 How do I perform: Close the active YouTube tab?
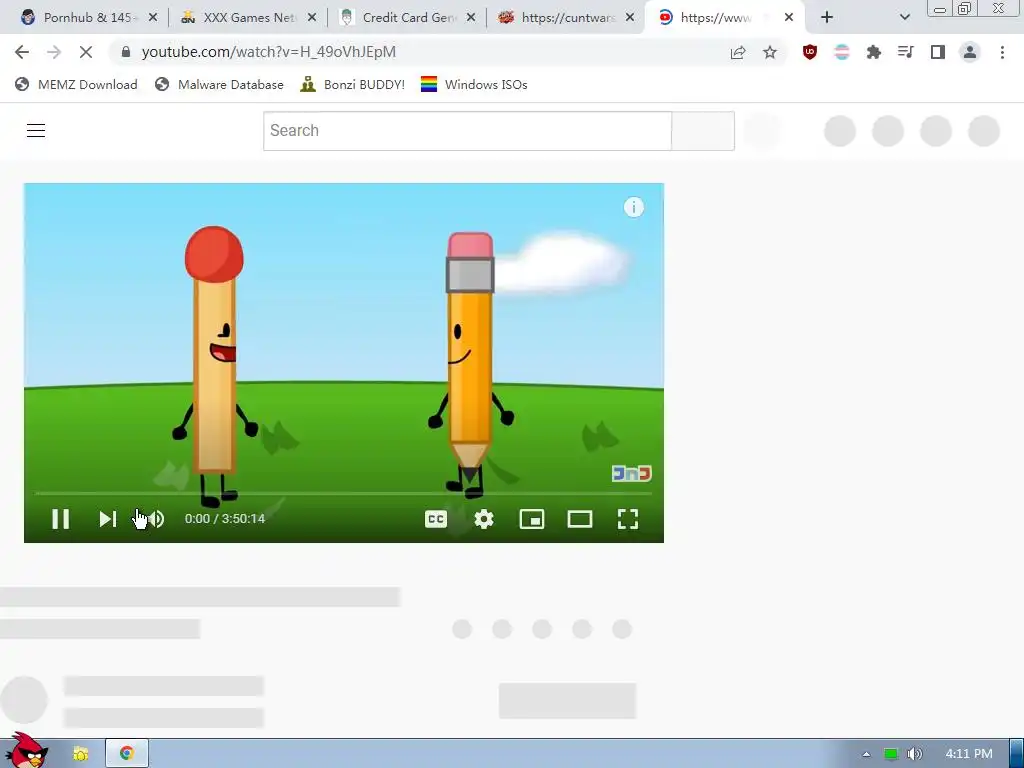(x=789, y=18)
